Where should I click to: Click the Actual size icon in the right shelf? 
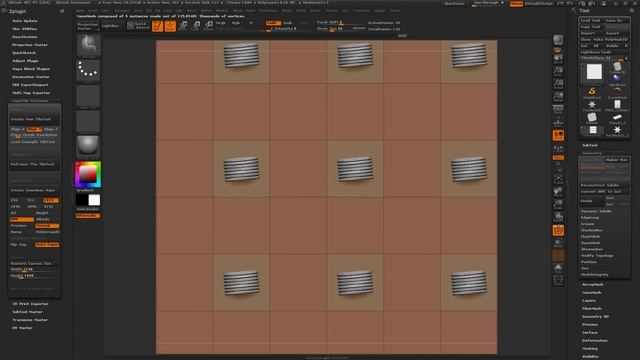click(x=558, y=84)
